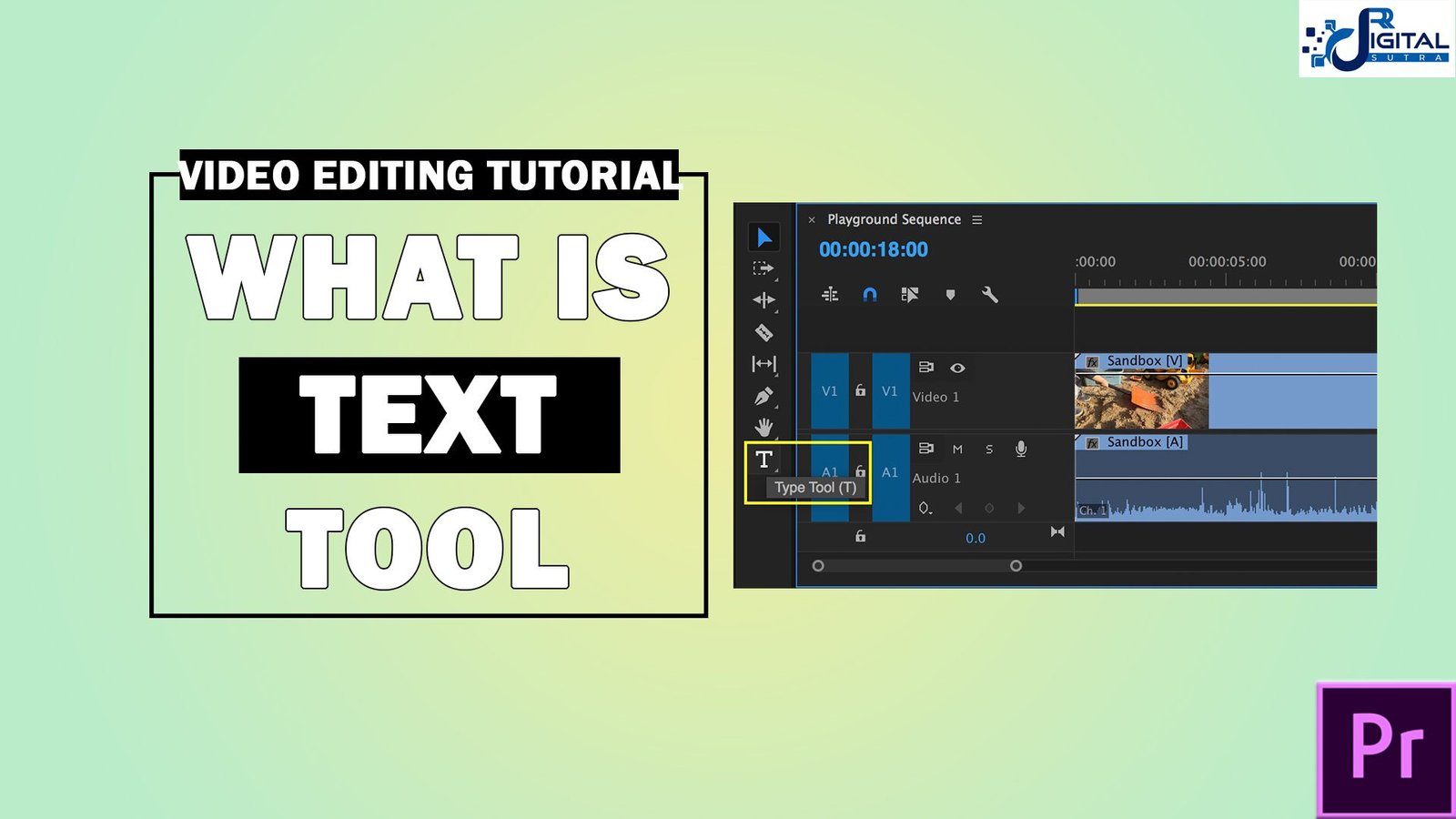Click the voice-over record microphone on Audio 1
This screenshot has width=1456, height=819.
[1021, 449]
